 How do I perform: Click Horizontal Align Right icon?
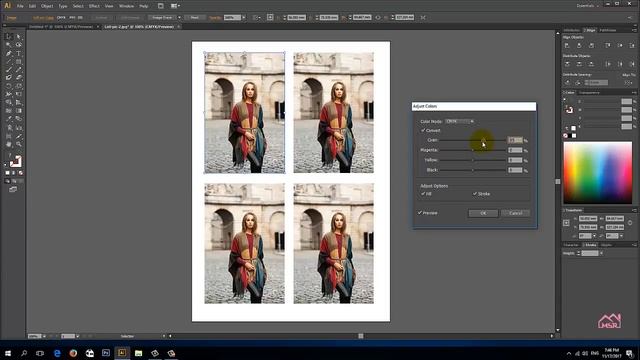coord(591,45)
